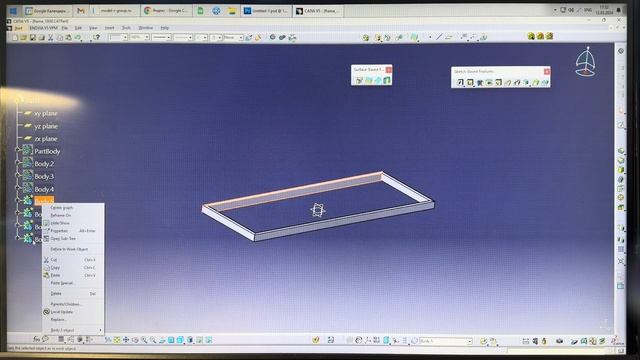
Task: Select the Pad tool in Sketch-Based Features
Action: coord(460,82)
